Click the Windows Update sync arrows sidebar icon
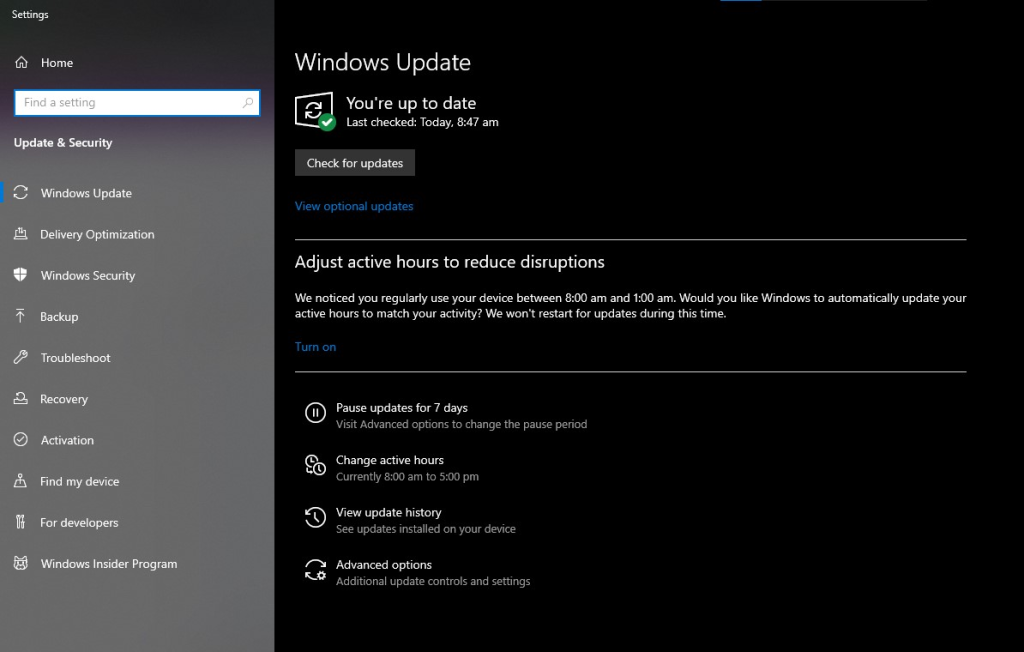Viewport: 1024px width, 652px height. [x=21, y=193]
